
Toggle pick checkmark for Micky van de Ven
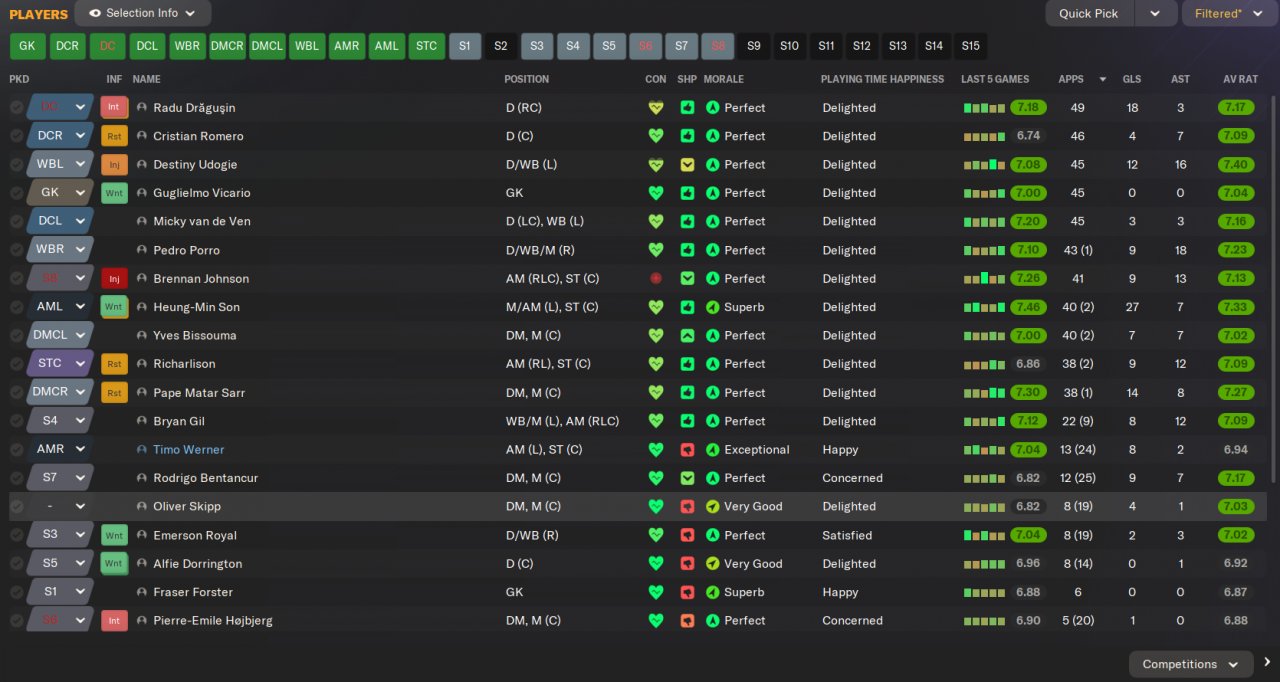point(17,221)
